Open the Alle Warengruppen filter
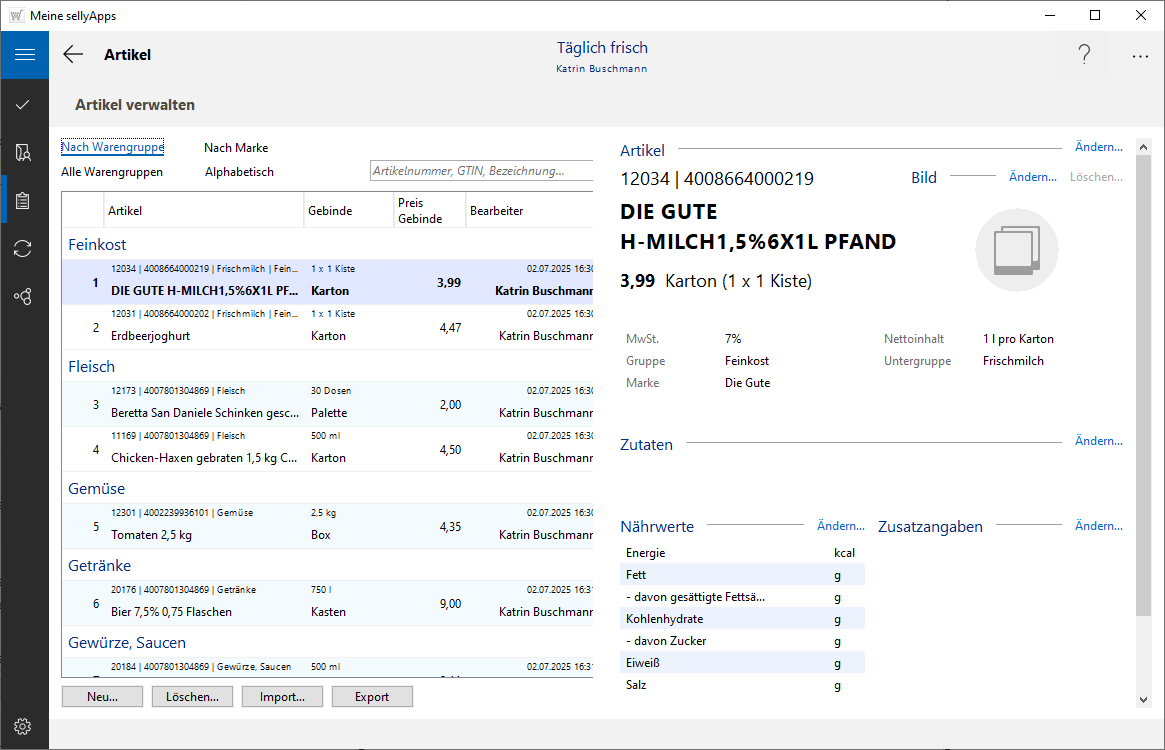 (x=112, y=172)
